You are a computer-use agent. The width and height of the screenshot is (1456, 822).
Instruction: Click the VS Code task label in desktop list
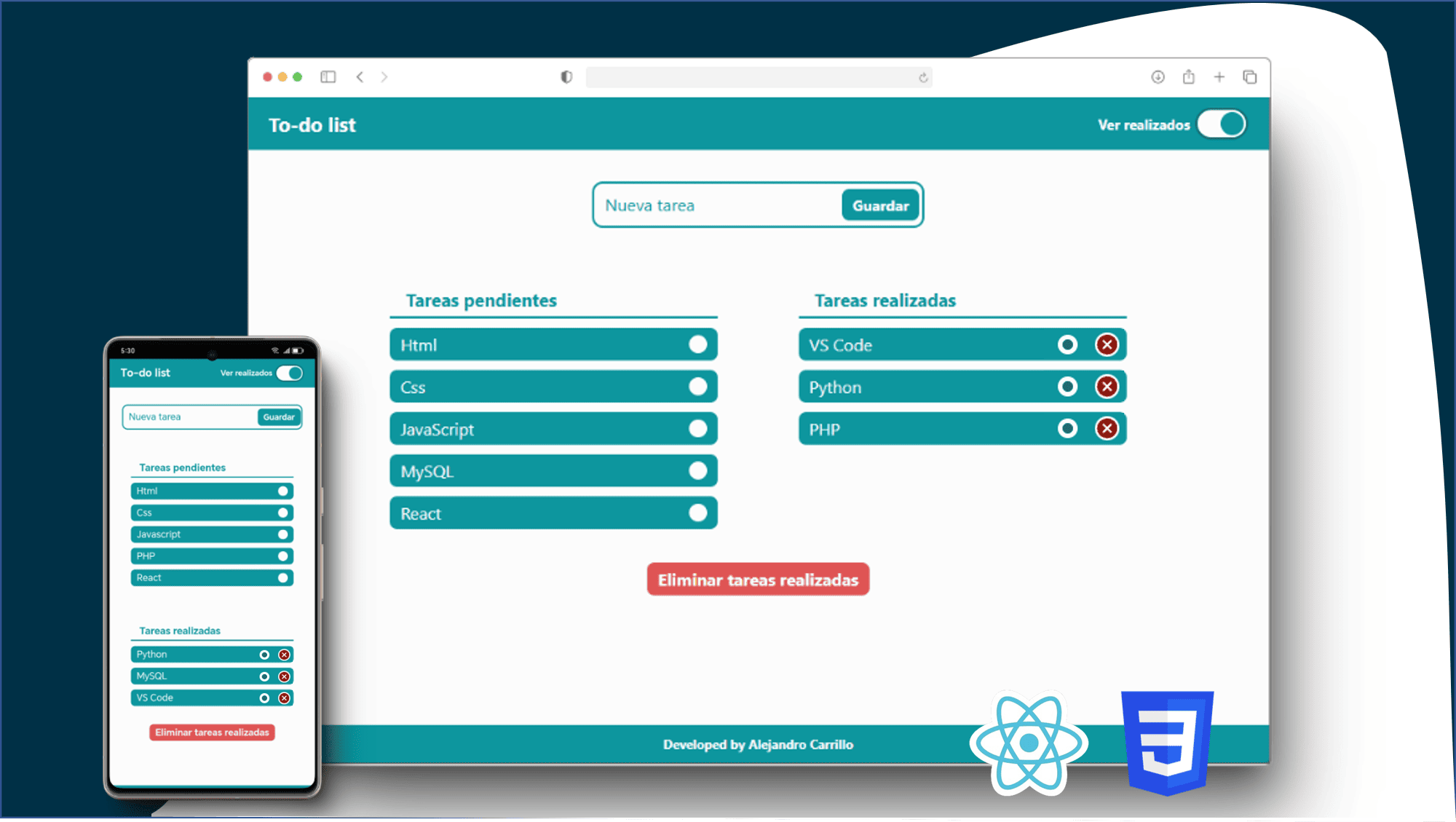point(840,345)
